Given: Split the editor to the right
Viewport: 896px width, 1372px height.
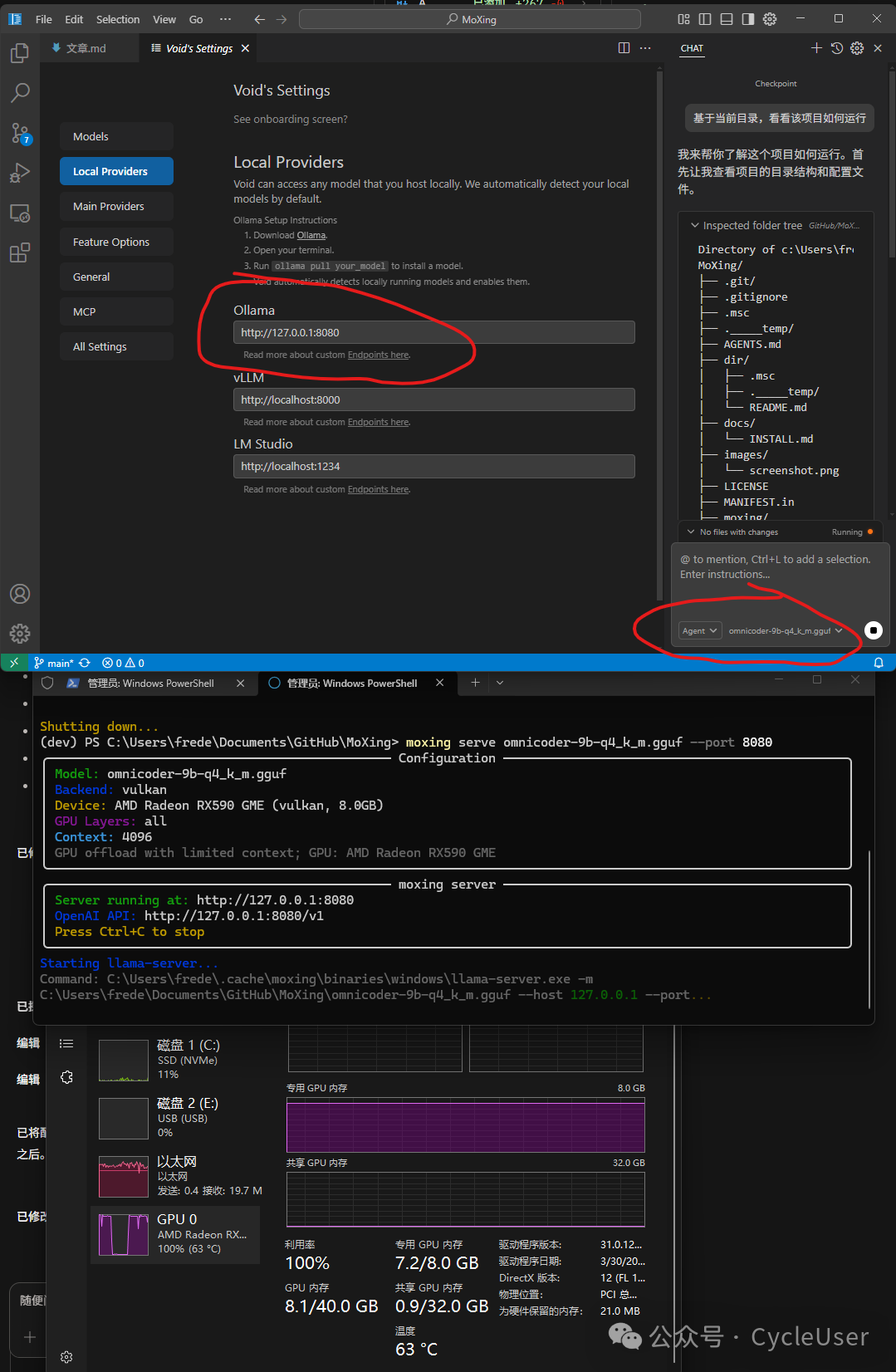Looking at the screenshot, I should click(624, 48).
